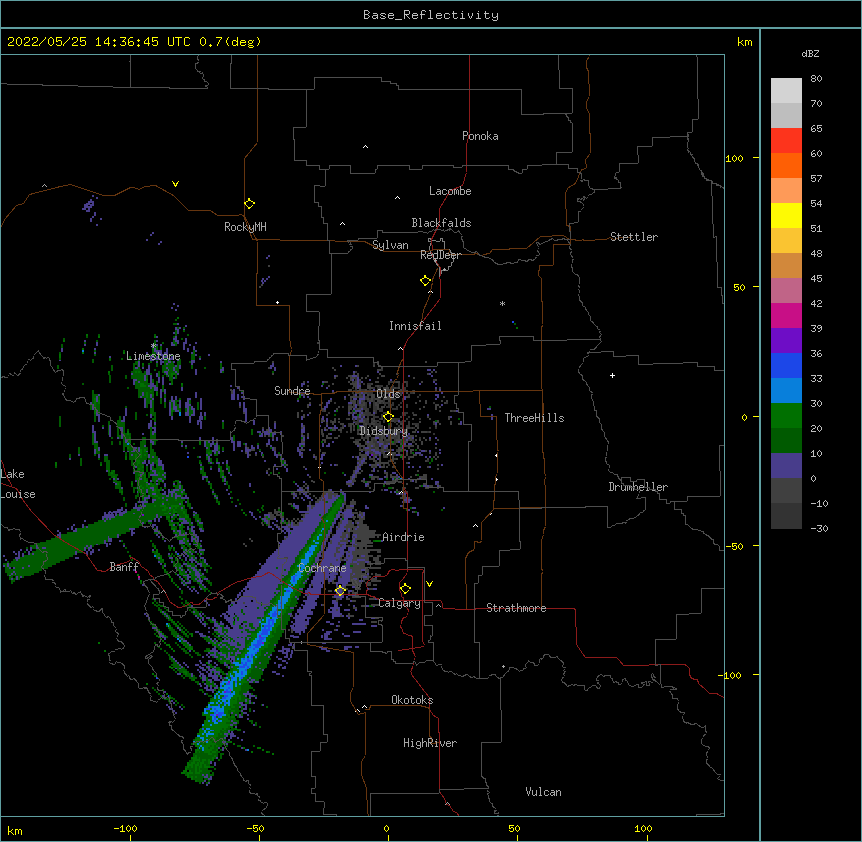Select the Sylvan map label
862x842 pixels.
click(390, 245)
